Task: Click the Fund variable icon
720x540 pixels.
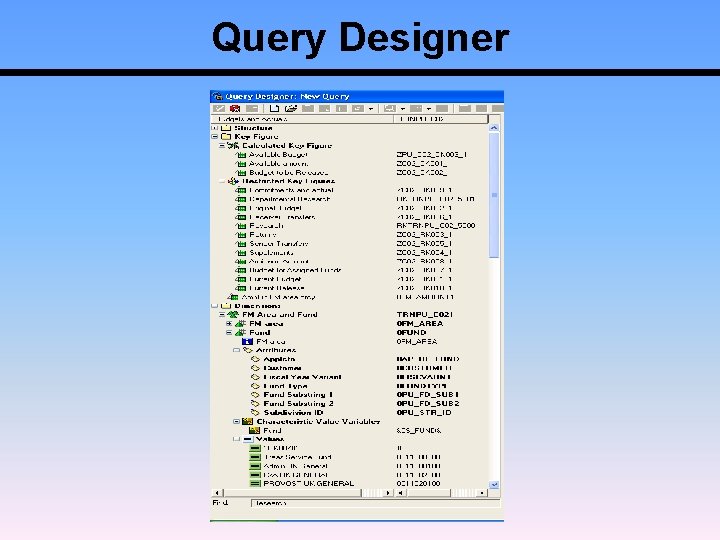Action: click(254, 431)
